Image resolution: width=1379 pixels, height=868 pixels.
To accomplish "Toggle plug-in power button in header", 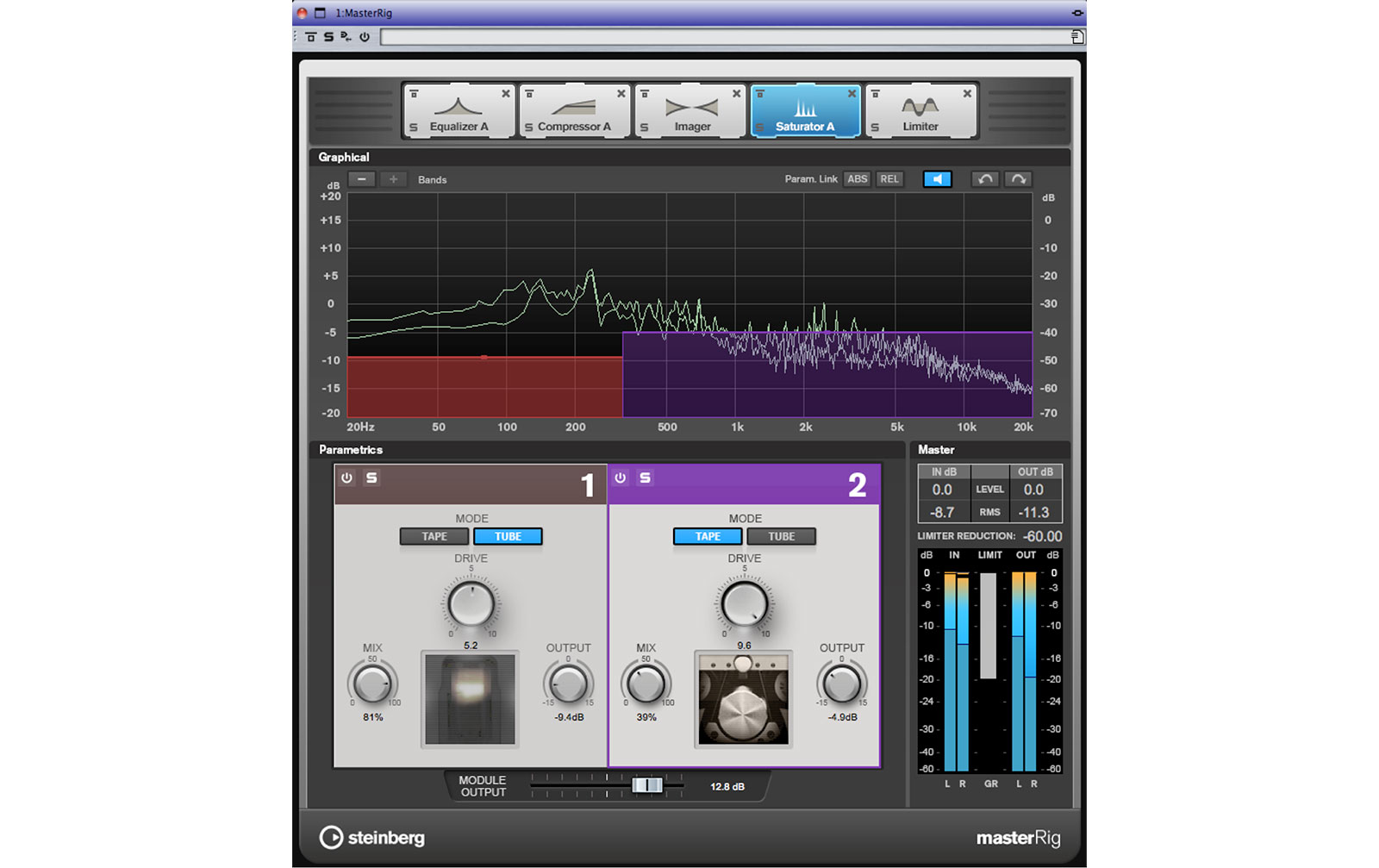I will pos(365,37).
